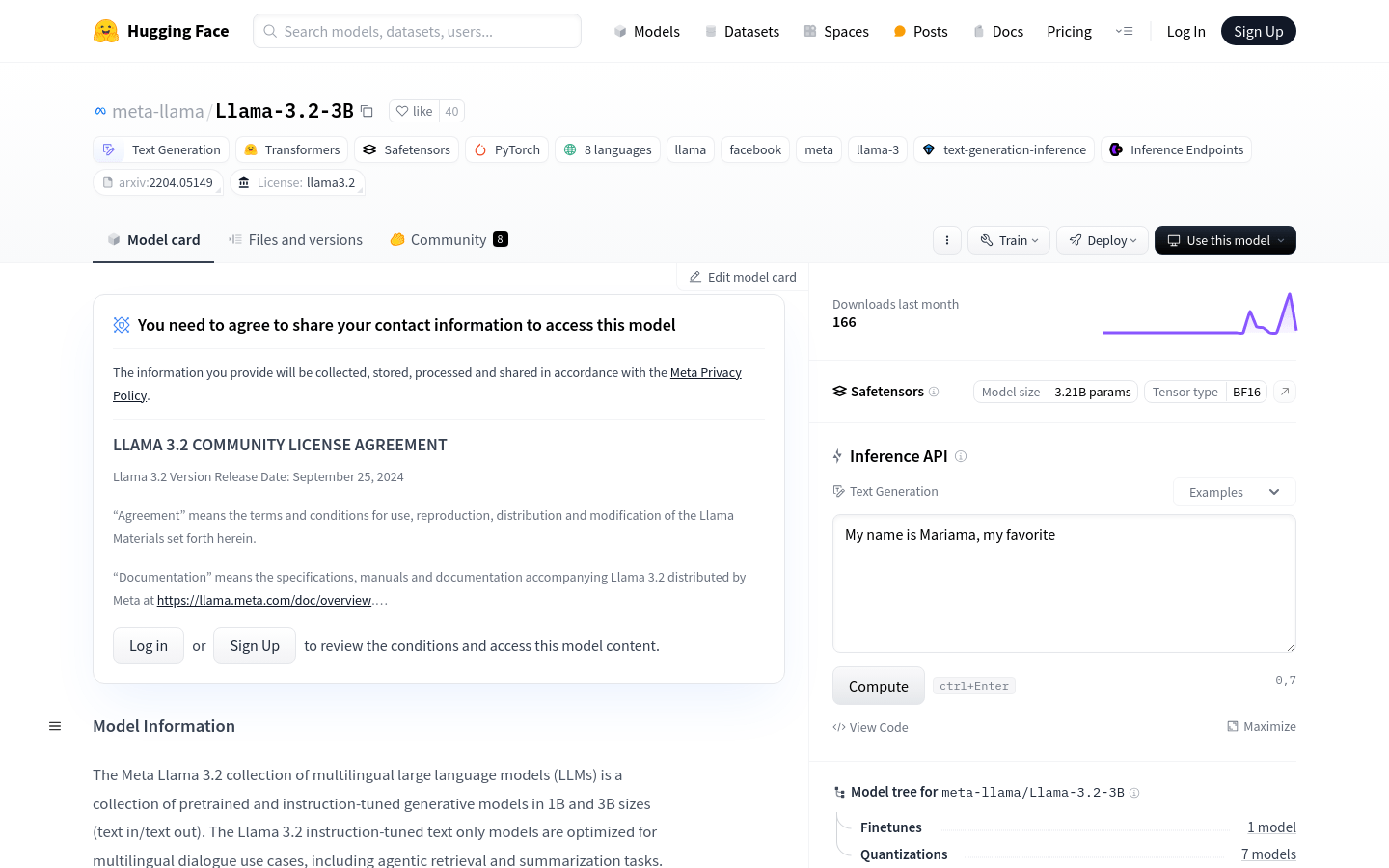Open the arxiv:2204.05149 tag
This screenshot has height=868, width=1389.
pyautogui.click(x=158, y=182)
